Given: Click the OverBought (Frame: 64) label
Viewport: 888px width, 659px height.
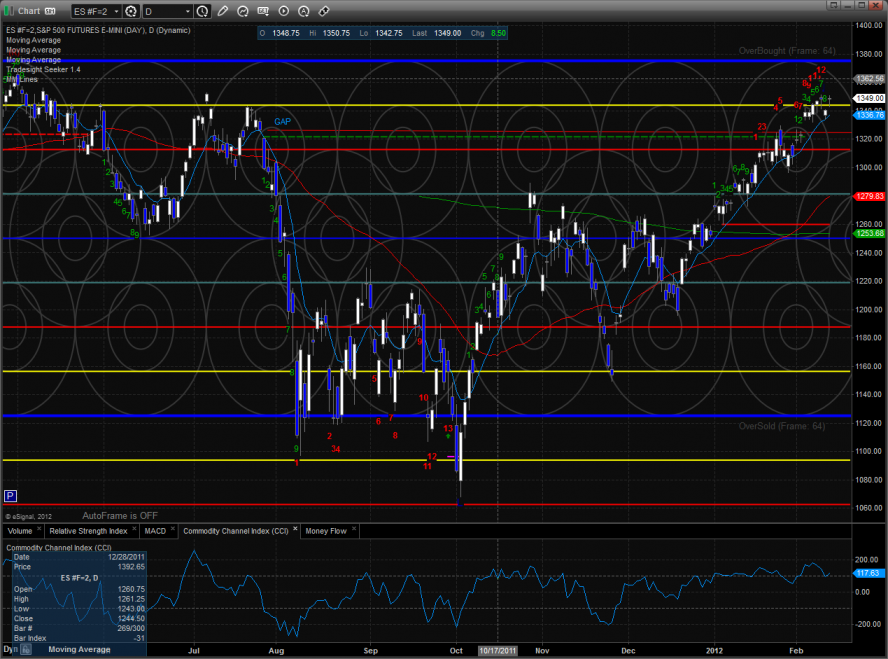Looking at the screenshot, I should tap(787, 51).
